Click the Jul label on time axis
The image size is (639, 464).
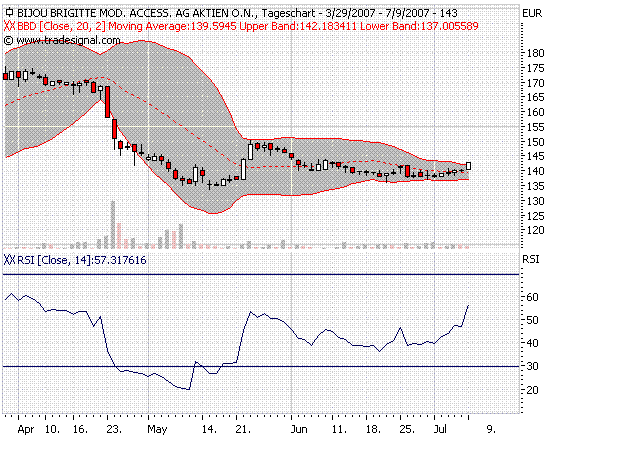440,429
